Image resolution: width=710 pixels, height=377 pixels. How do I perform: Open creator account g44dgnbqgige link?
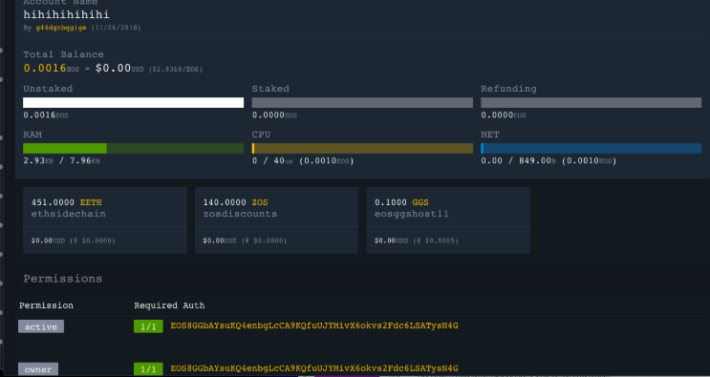(x=61, y=28)
